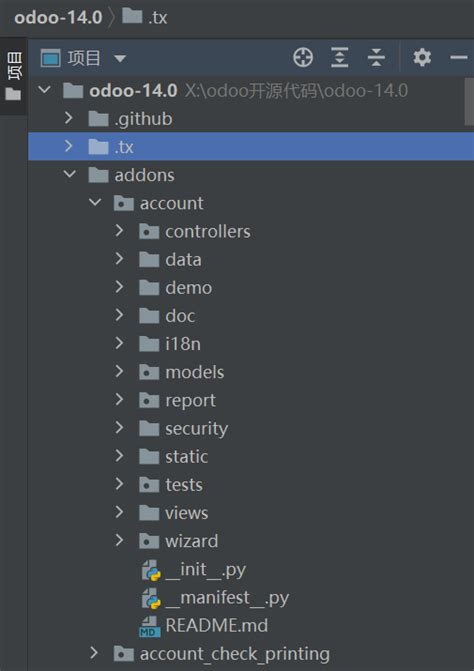Select the i18n folder
The height and width of the screenshot is (671, 474).
170,344
